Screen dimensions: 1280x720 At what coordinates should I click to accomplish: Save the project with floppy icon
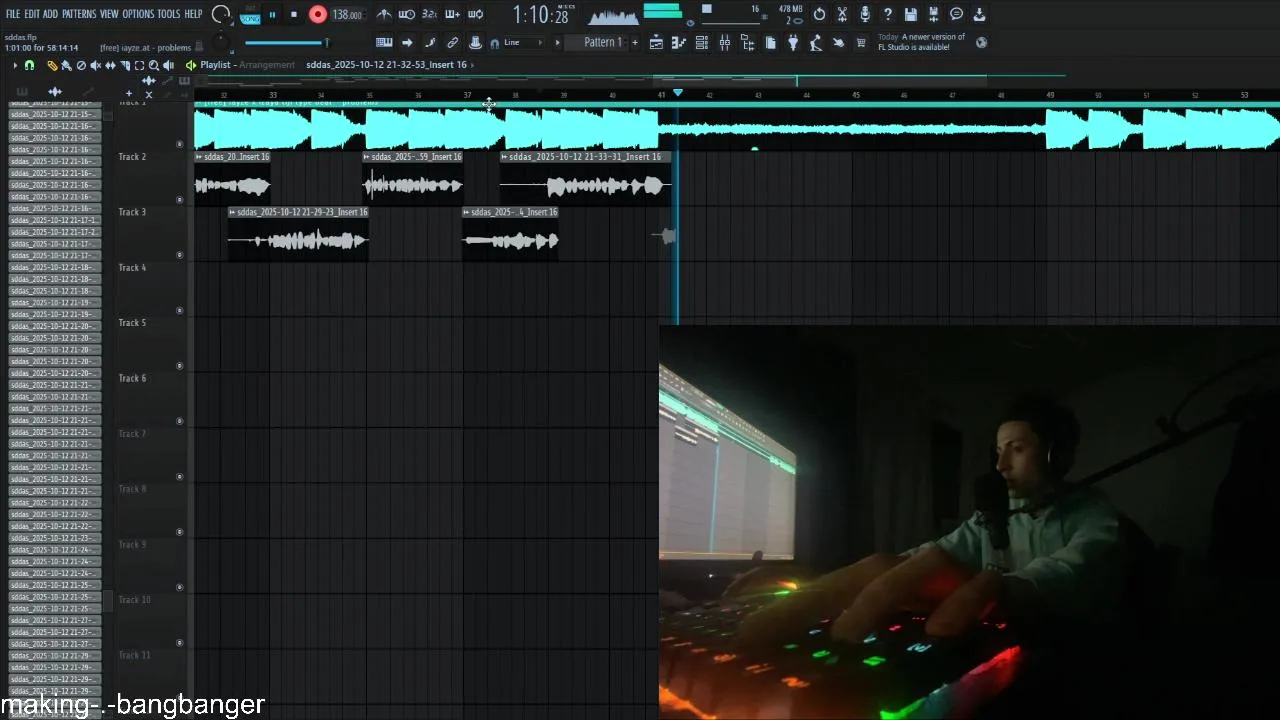pos(911,15)
